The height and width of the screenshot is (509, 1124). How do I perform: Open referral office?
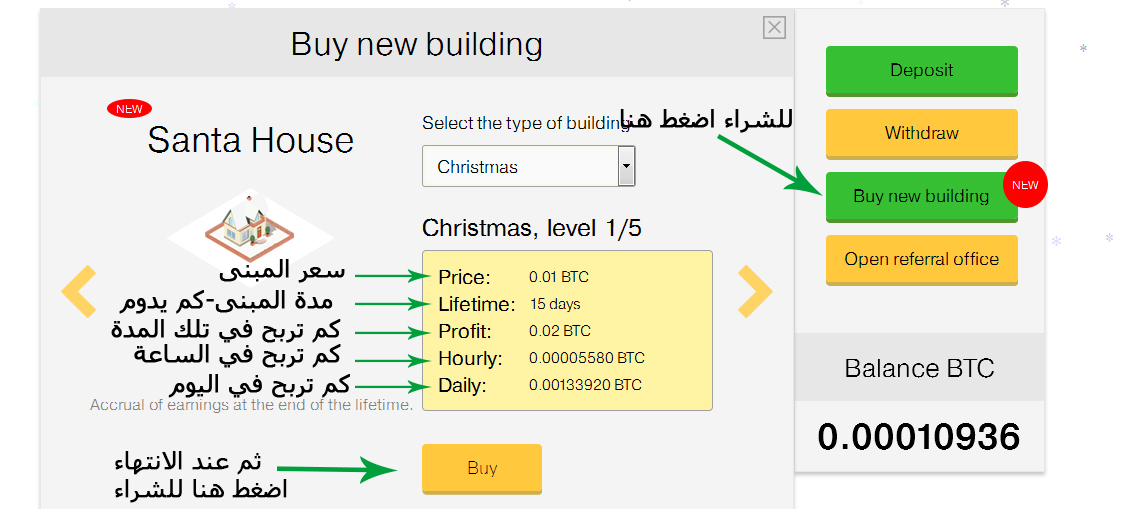(922, 260)
